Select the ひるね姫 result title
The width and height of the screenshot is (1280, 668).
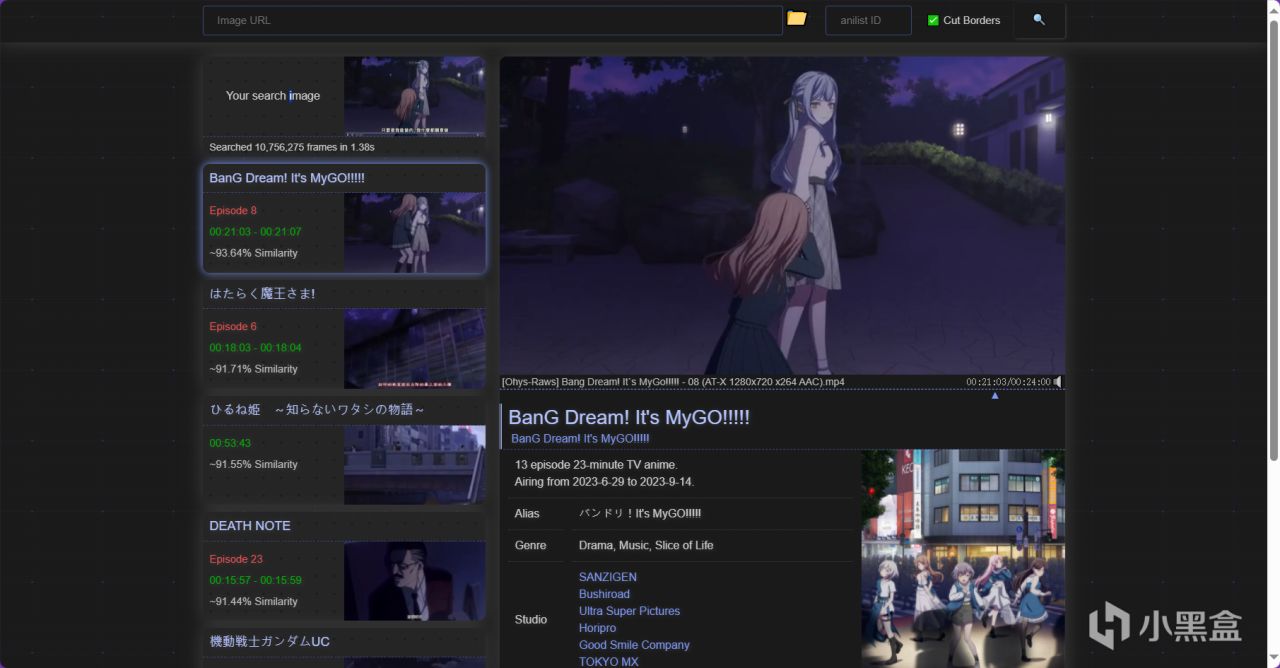point(317,410)
